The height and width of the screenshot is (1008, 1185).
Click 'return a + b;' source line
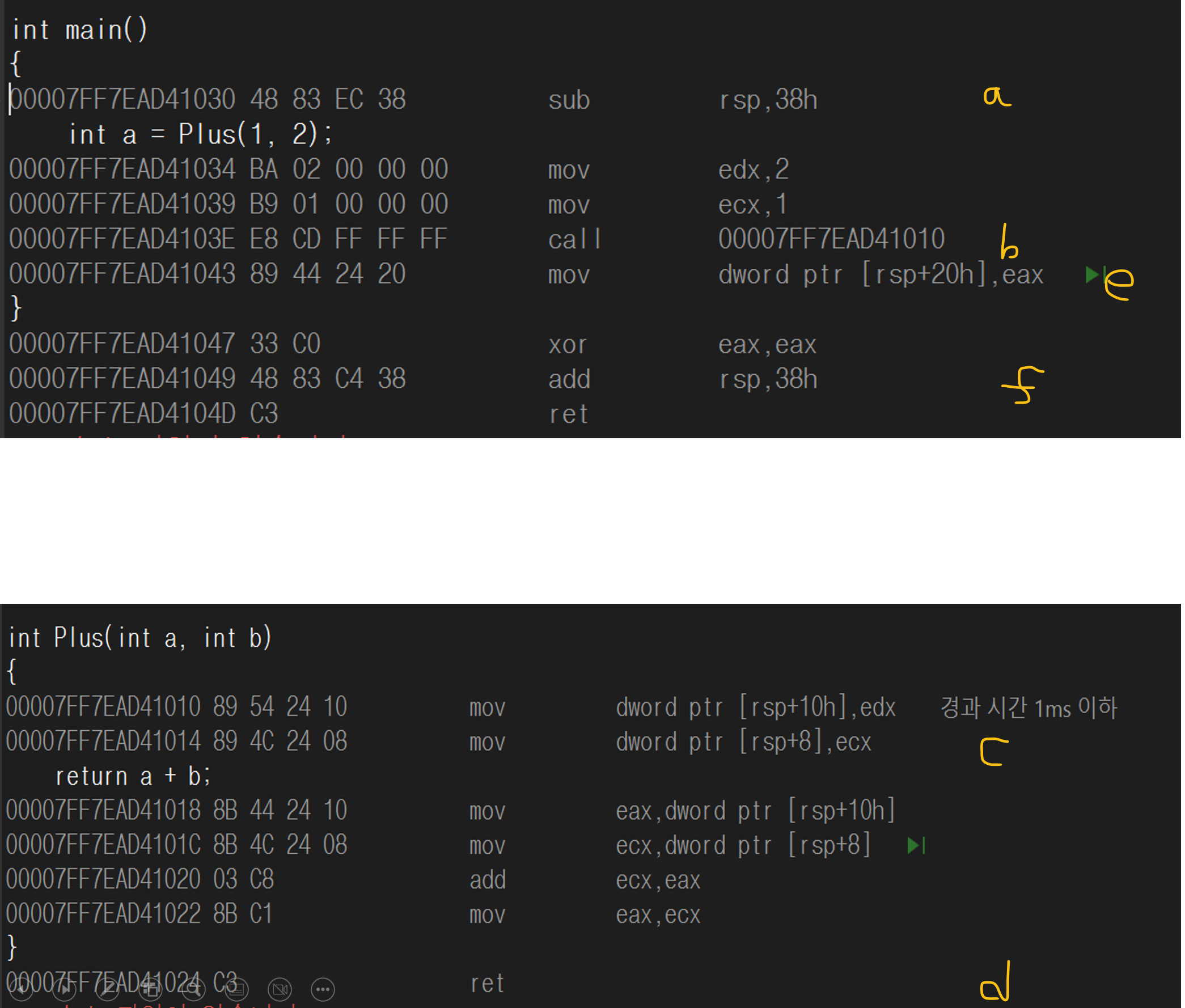point(133,777)
